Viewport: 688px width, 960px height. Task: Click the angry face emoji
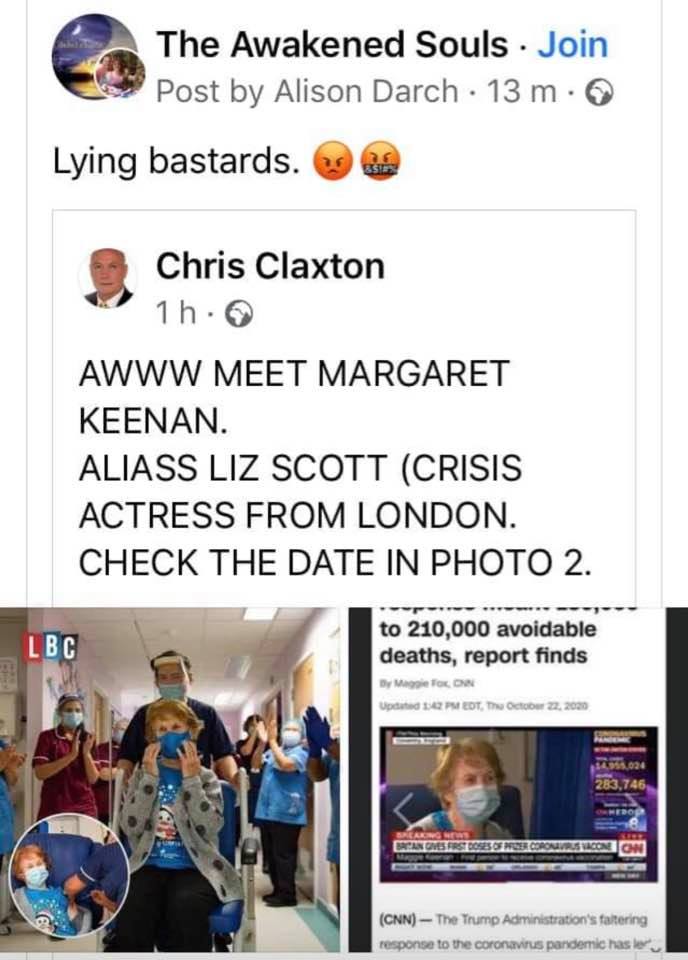332,162
